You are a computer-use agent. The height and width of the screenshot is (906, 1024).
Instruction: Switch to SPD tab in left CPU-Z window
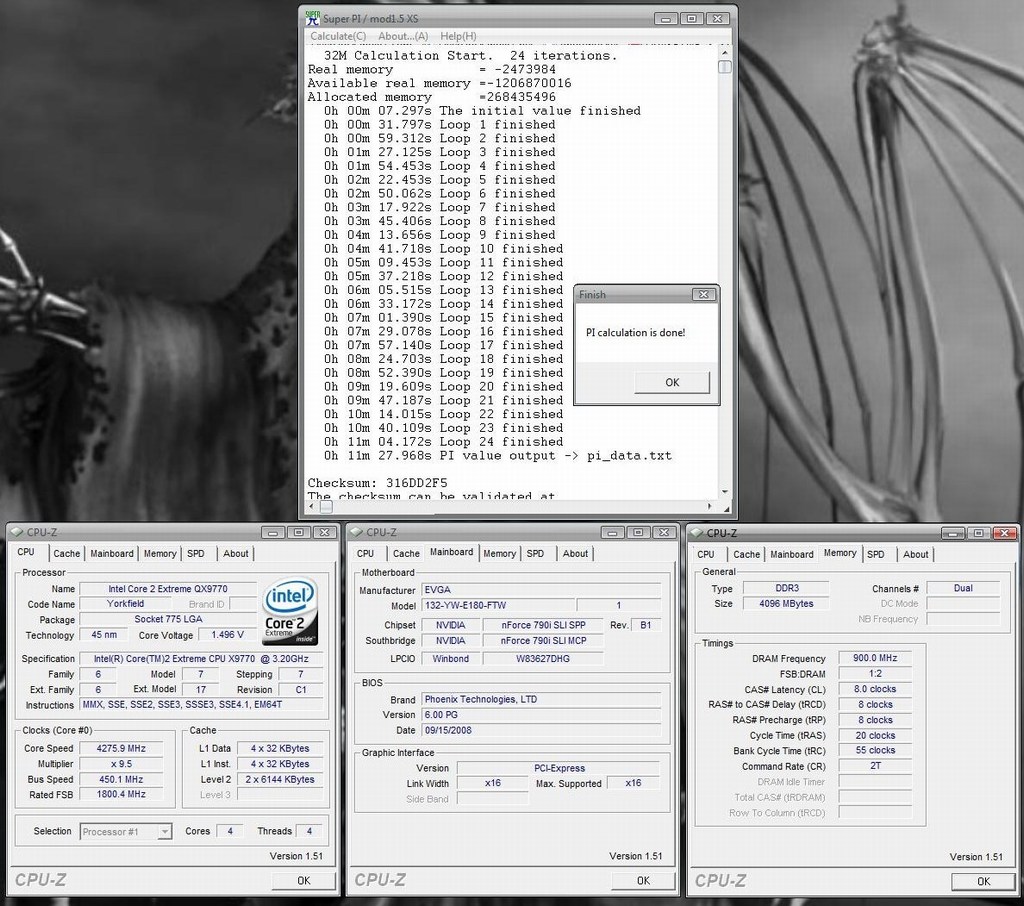(196, 553)
